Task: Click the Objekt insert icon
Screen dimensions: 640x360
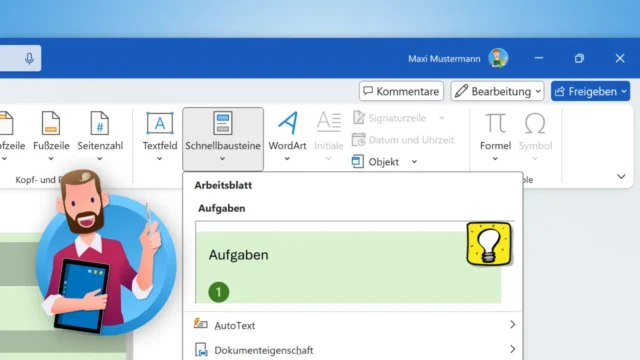Action: (x=358, y=161)
